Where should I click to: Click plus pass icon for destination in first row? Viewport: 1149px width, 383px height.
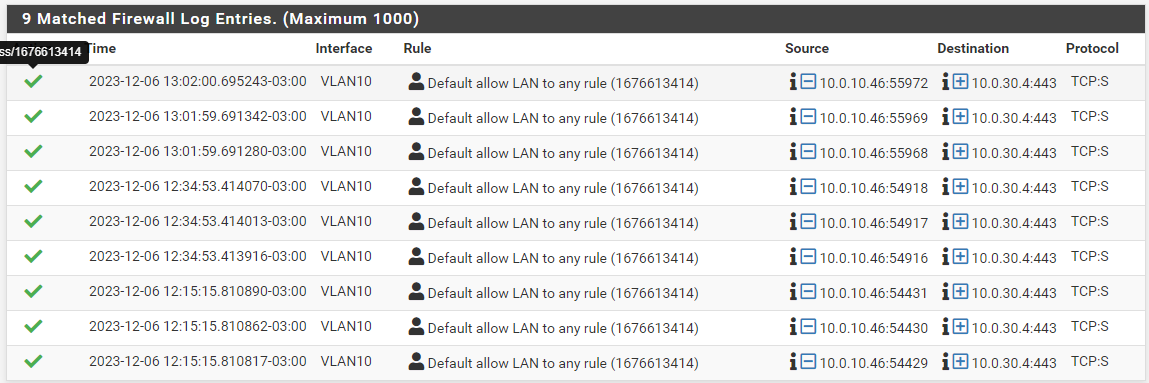[x=961, y=82]
